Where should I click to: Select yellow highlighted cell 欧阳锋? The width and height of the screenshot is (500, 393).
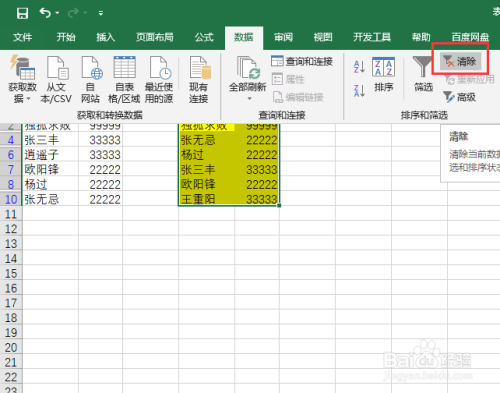[x=206, y=184]
